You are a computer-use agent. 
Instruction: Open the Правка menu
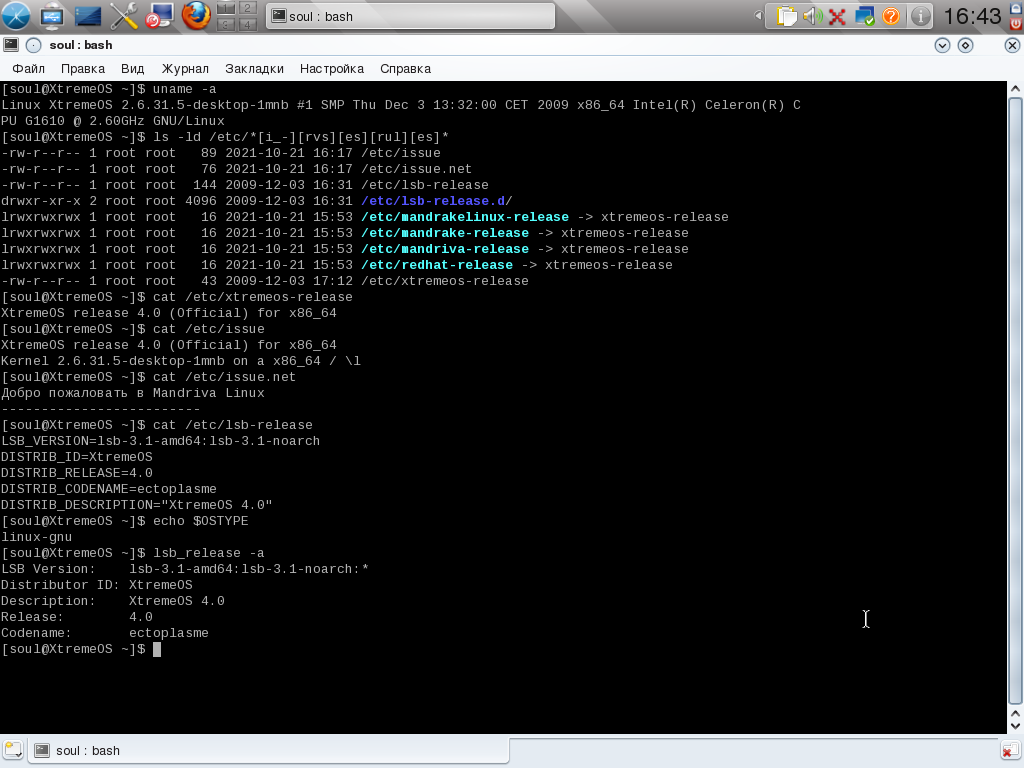(x=83, y=69)
